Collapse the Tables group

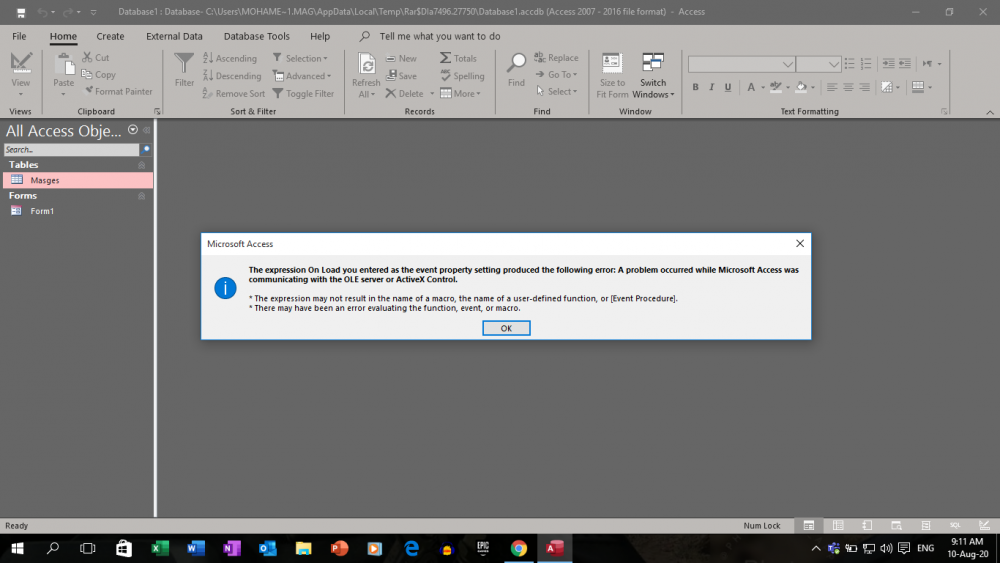tap(142, 165)
